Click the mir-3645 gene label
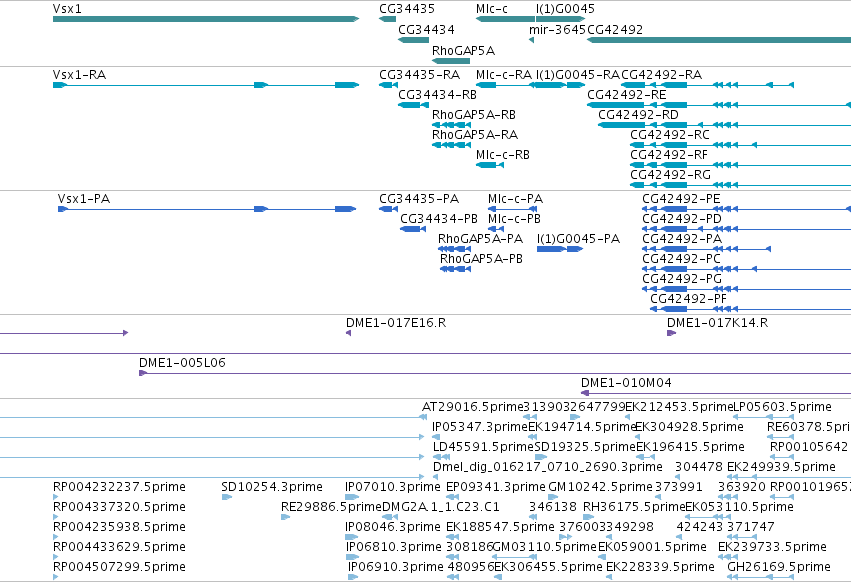The image size is (851, 582). 557,30
